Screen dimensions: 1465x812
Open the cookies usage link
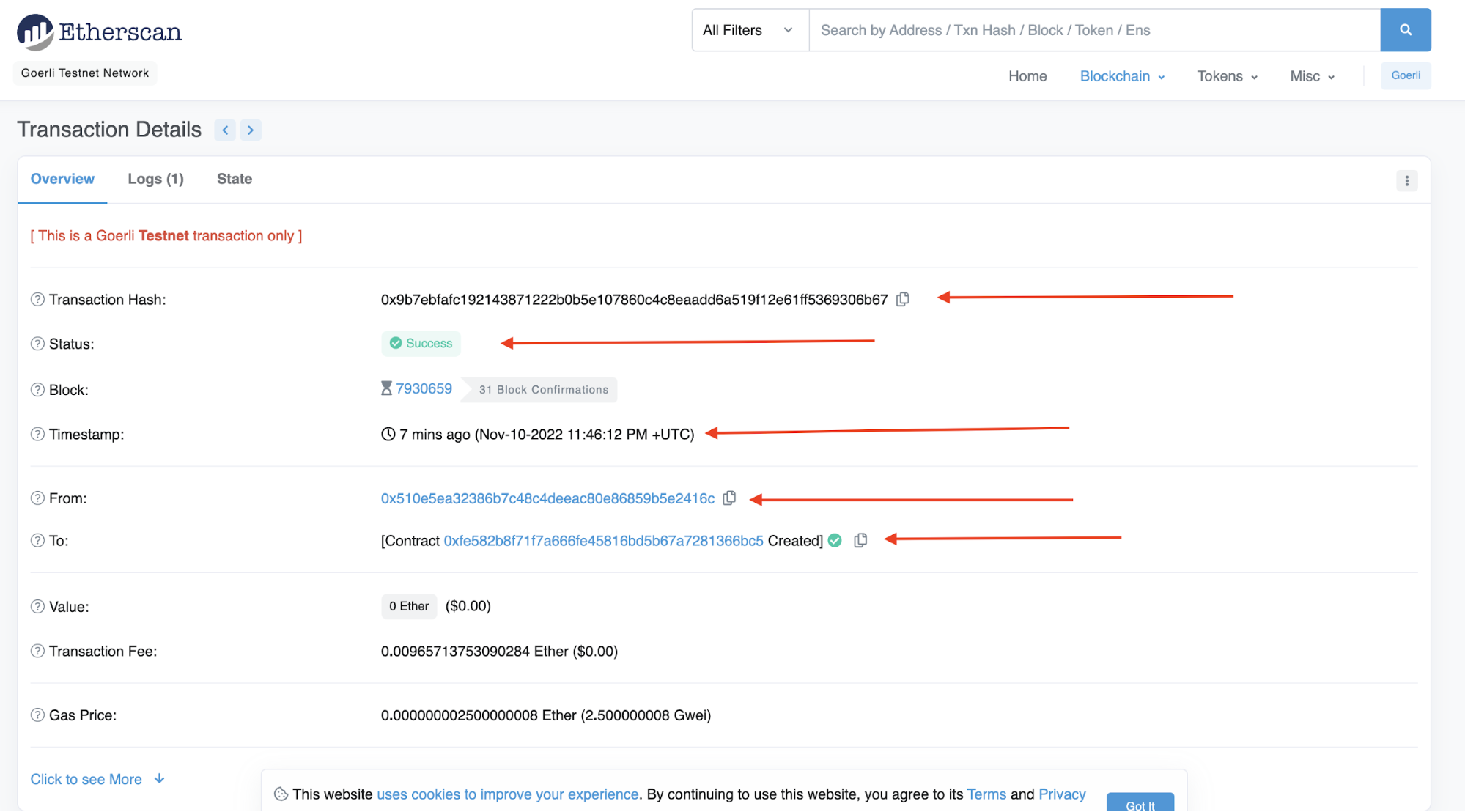coord(507,794)
